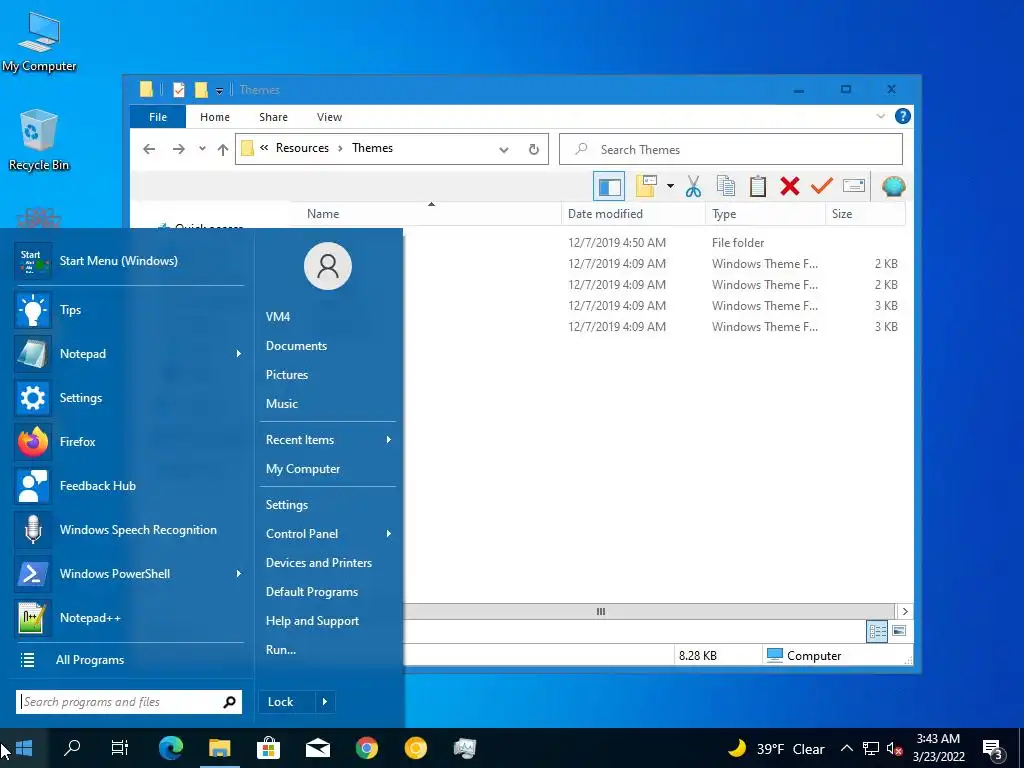
Task: Show hidden system tray icons chevron
Action: [x=846, y=748]
